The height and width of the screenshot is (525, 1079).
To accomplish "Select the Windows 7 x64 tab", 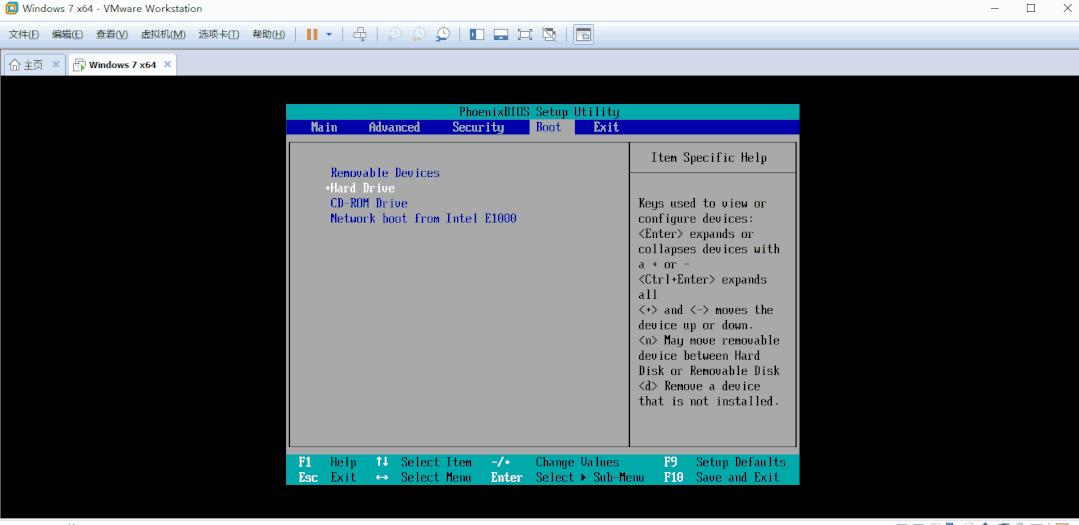I will tap(116, 65).
